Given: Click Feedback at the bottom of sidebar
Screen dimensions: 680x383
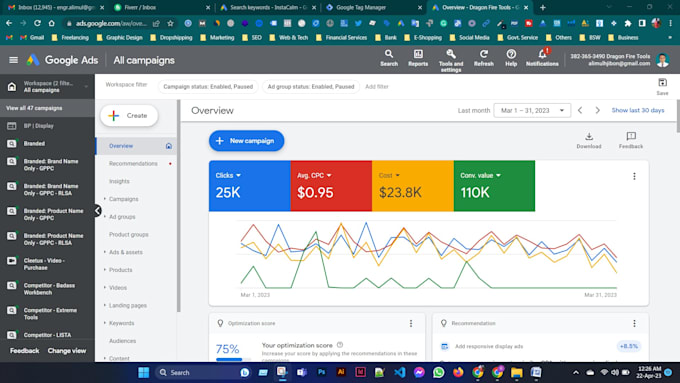Looking at the screenshot, I should [25, 350].
